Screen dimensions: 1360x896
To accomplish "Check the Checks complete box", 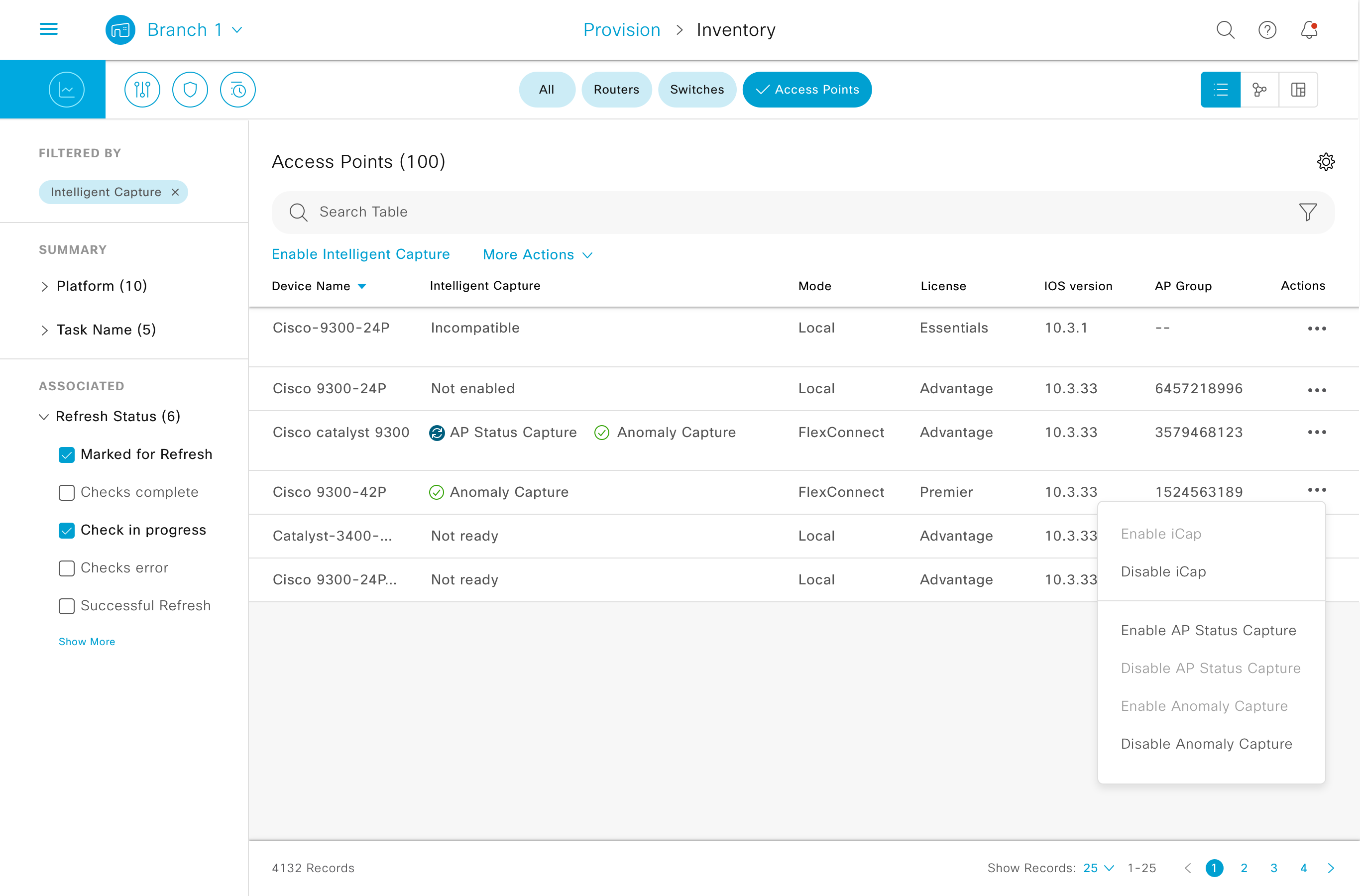I will click(66, 493).
